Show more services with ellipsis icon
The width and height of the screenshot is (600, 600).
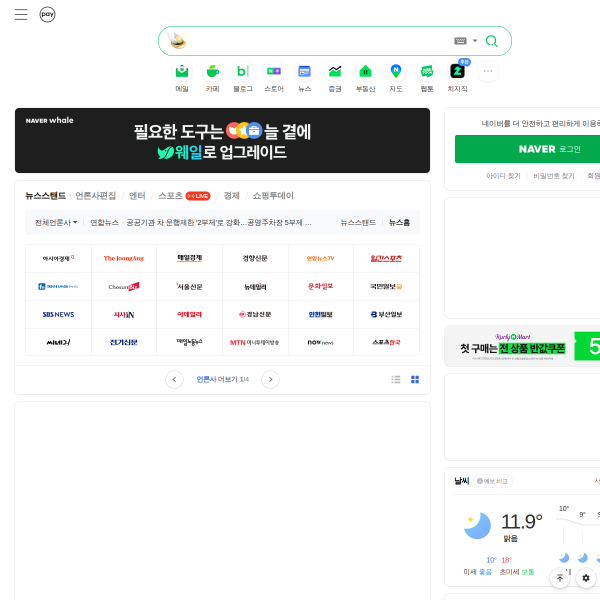click(488, 71)
